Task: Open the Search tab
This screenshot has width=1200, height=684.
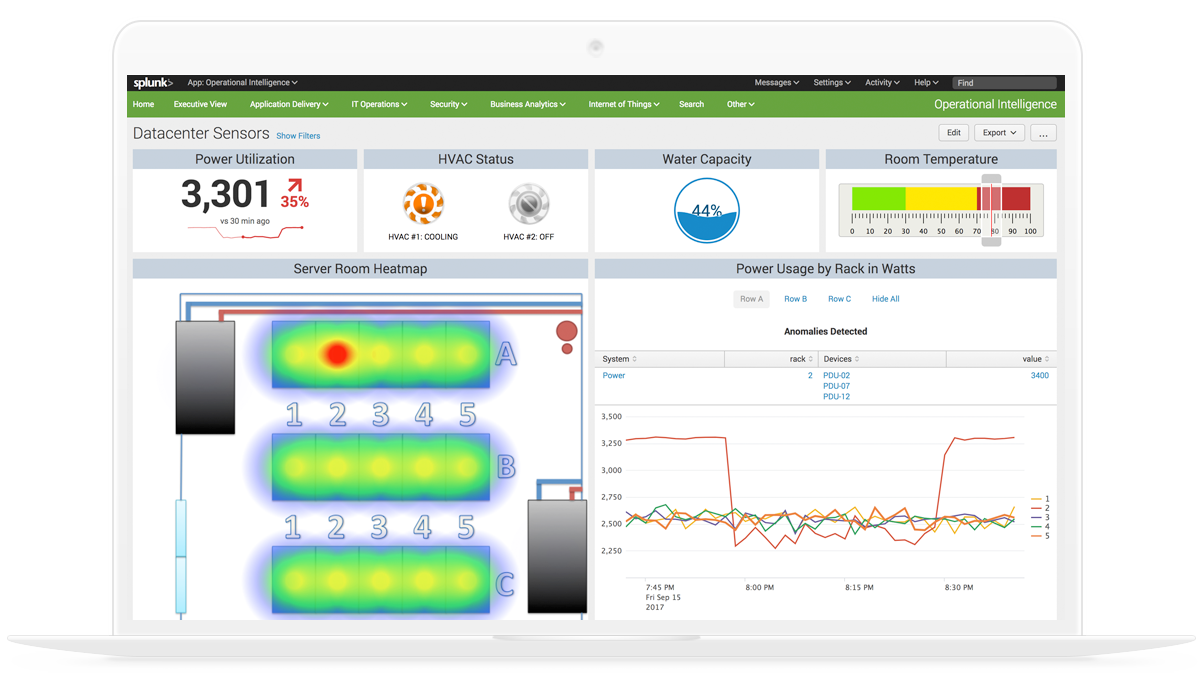Action: 691,104
